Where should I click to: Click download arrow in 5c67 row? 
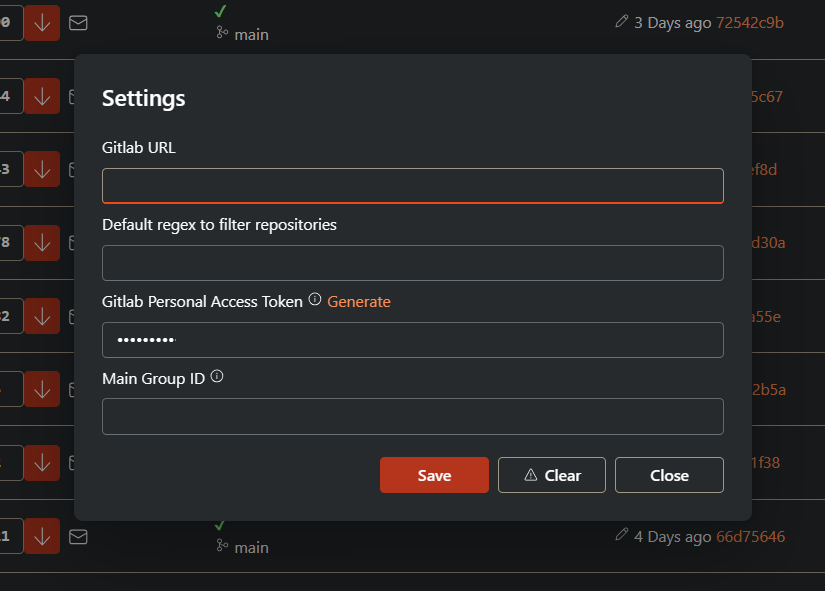pyautogui.click(x=42, y=96)
